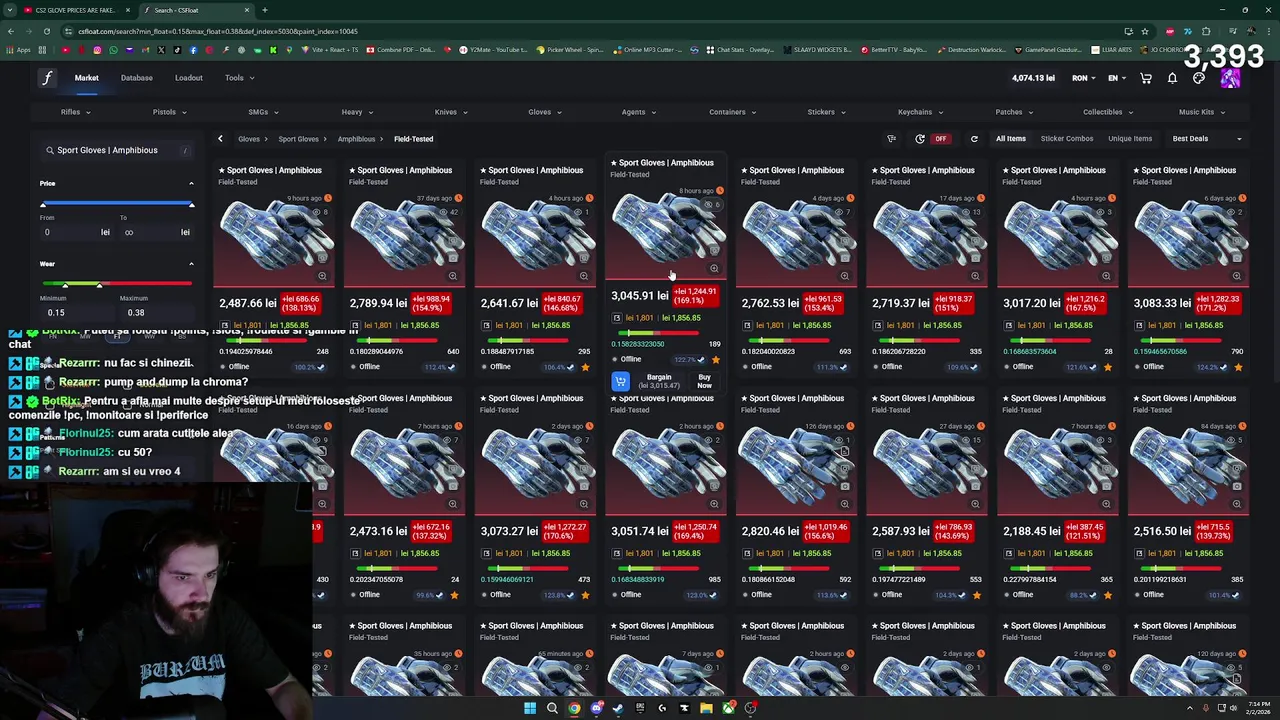Toggle favorite star on 2,473.16 lei listing
Screen dimensions: 1280x720
pos(454,595)
